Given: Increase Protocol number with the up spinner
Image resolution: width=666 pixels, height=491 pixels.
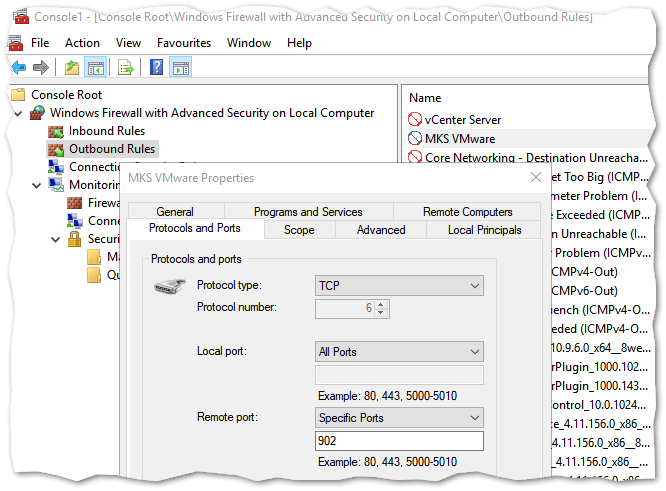Looking at the screenshot, I should point(381,305).
